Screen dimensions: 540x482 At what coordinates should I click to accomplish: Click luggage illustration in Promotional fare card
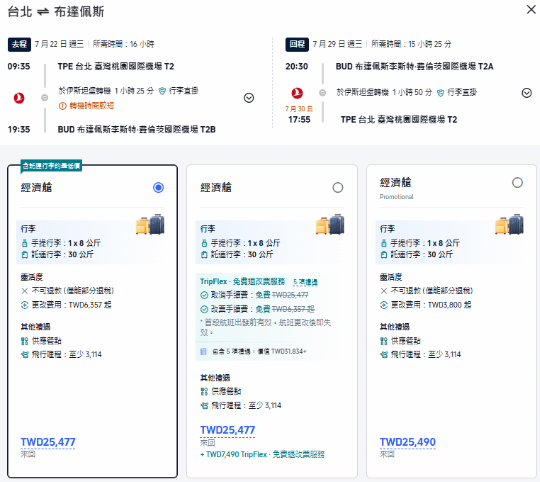coord(509,224)
